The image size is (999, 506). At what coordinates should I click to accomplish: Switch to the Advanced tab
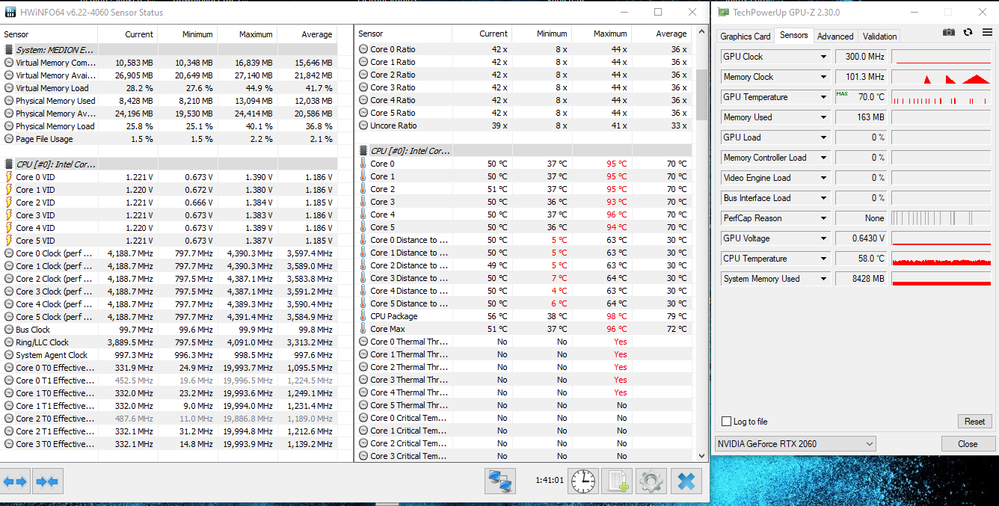(835, 36)
